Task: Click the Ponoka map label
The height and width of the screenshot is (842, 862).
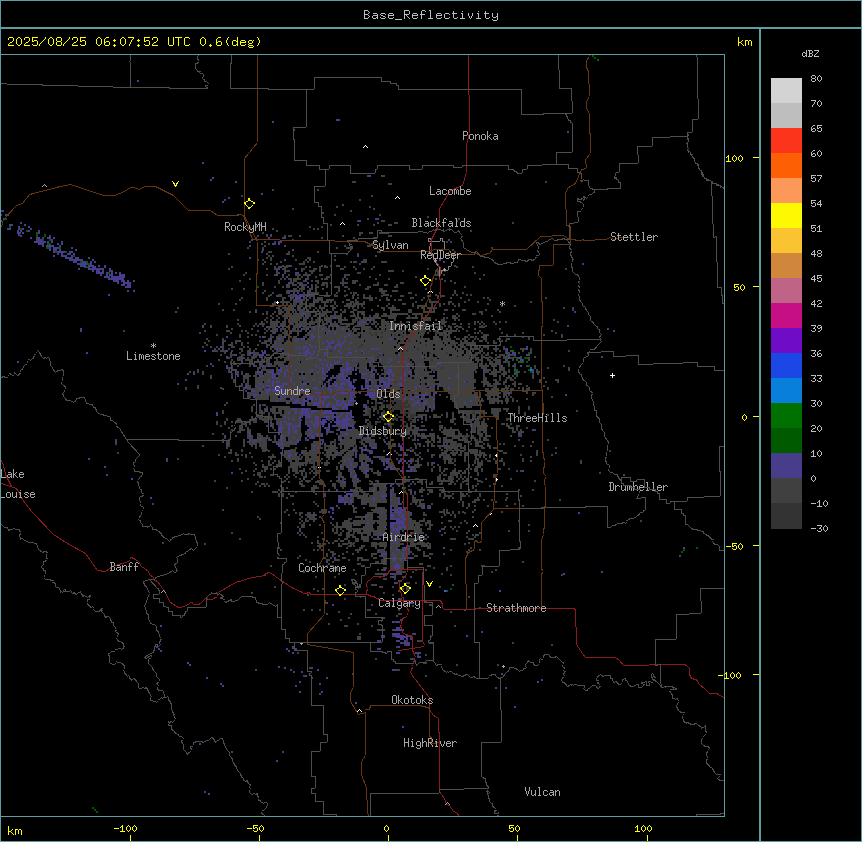Action: coord(480,136)
